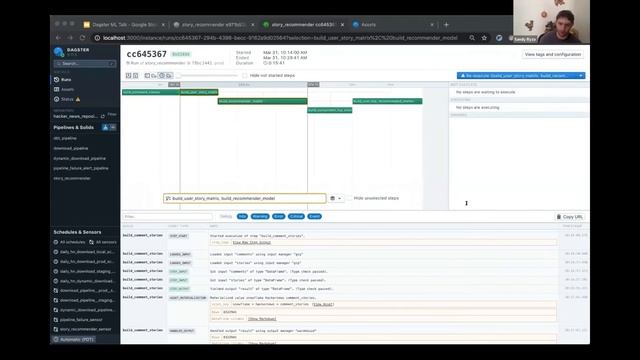
Task: Open the Automatic (PDT) timezone selector
Action: coord(73,339)
